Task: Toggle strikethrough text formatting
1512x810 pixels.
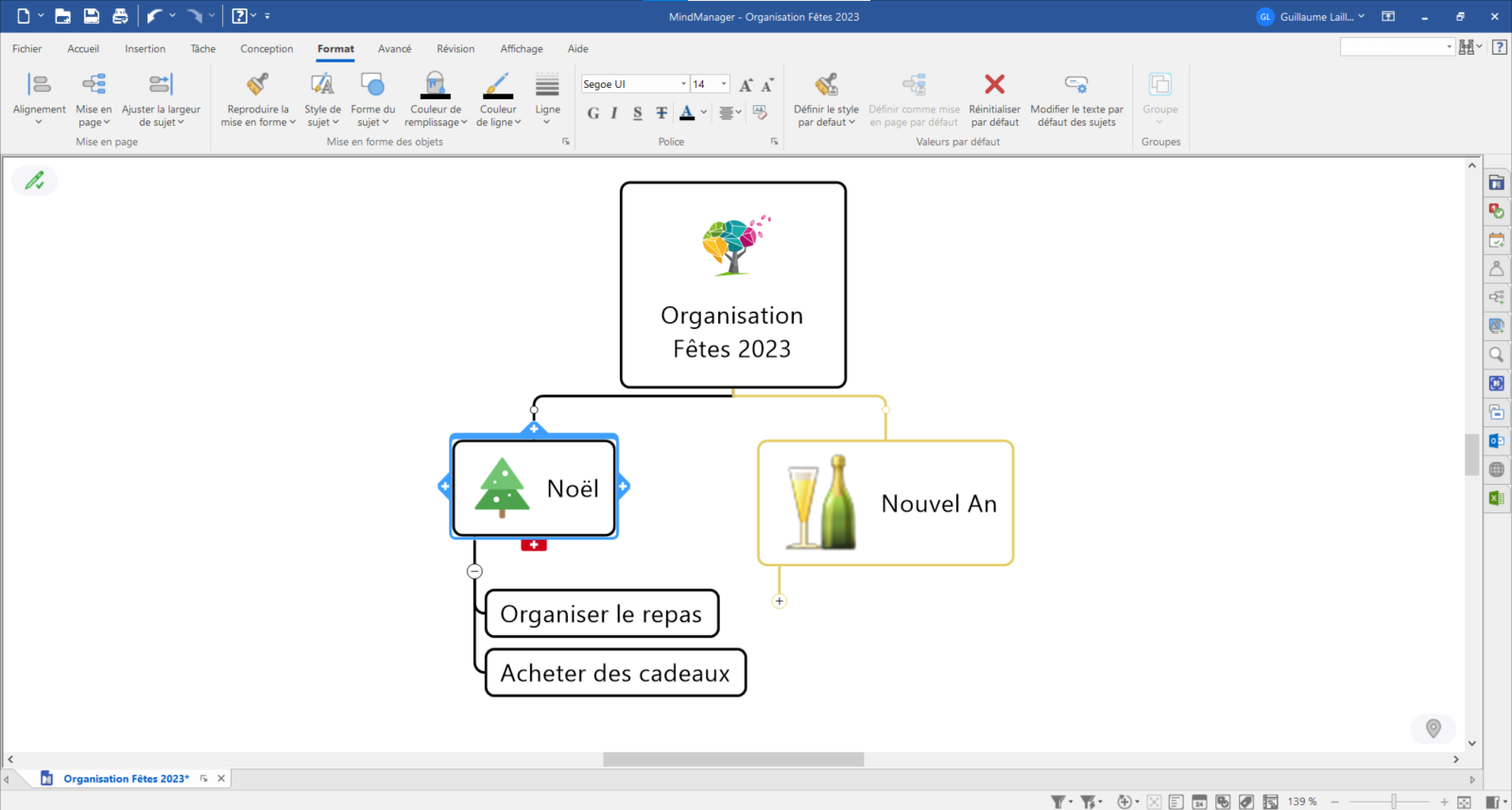Action: pos(661,113)
